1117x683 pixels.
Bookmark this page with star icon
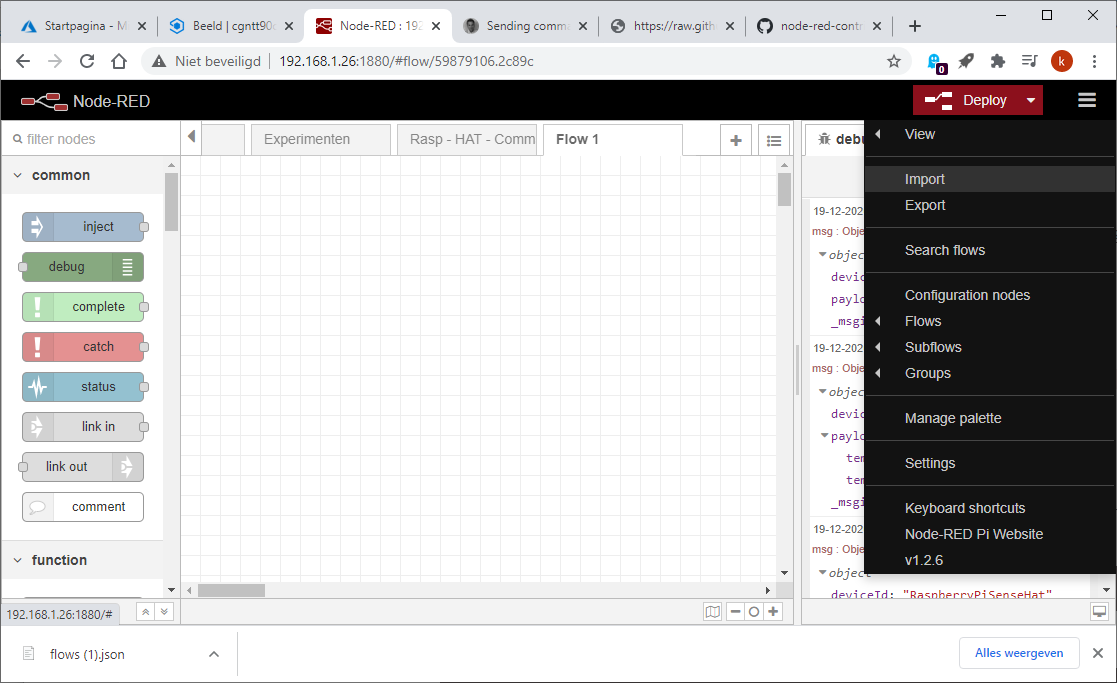coord(893,61)
